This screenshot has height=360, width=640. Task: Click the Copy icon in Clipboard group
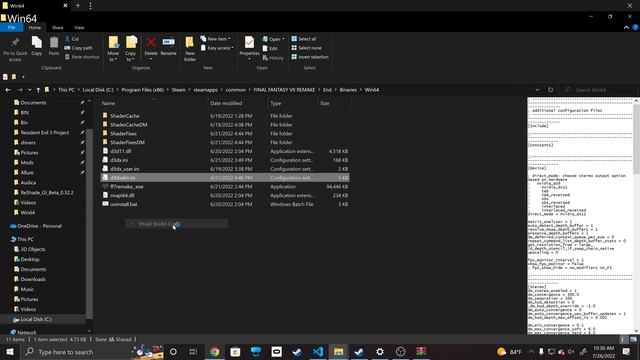pos(37,46)
